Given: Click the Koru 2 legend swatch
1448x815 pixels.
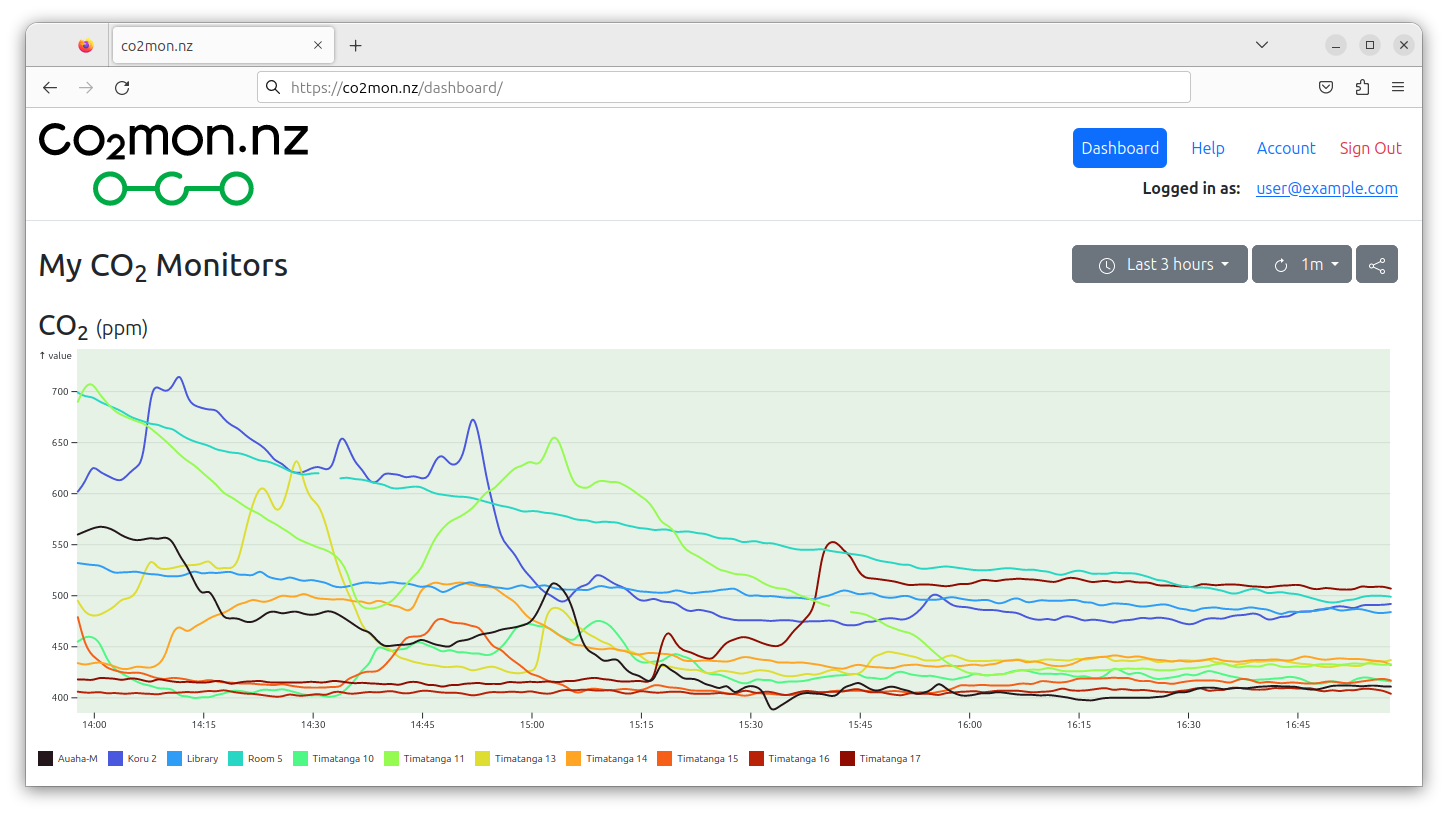Looking at the screenshot, I should tap(115, 758).
